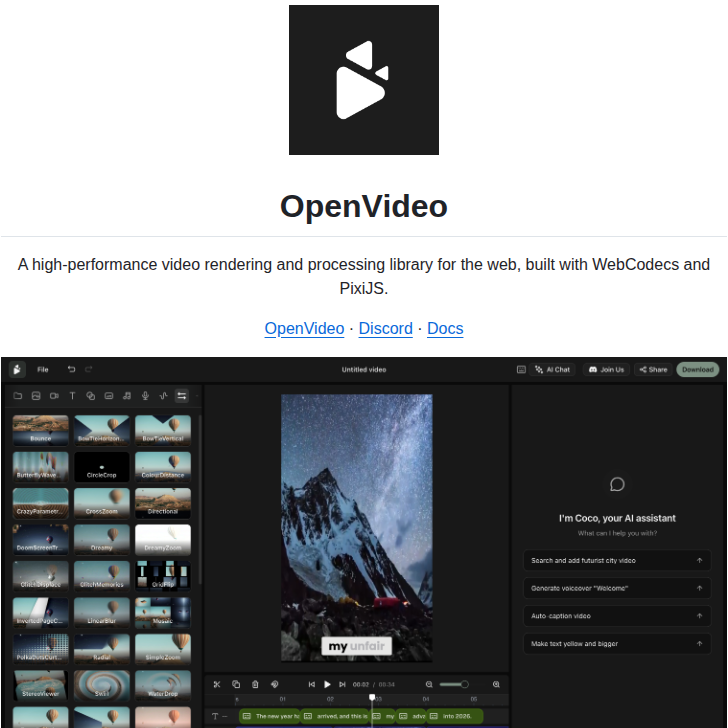Open the images tab icon
The height and width of the screenshot is (728, 728).
36,396
